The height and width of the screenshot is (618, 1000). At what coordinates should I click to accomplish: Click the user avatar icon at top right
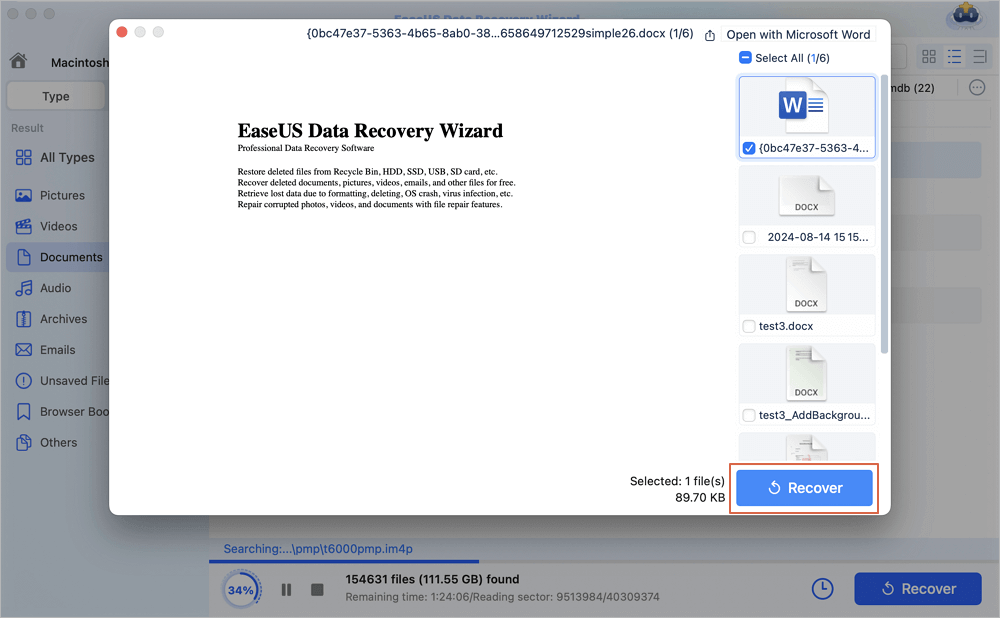tap(966, 15)
